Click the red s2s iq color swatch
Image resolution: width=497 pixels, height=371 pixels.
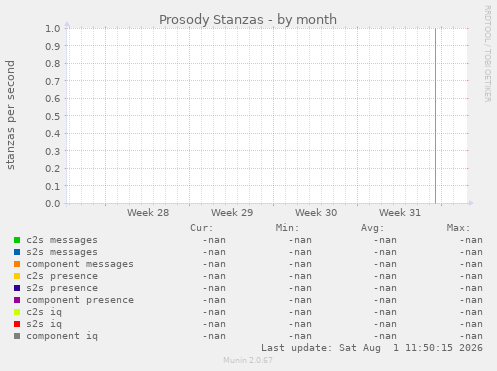pyautogui.click(x=17, y=324)
